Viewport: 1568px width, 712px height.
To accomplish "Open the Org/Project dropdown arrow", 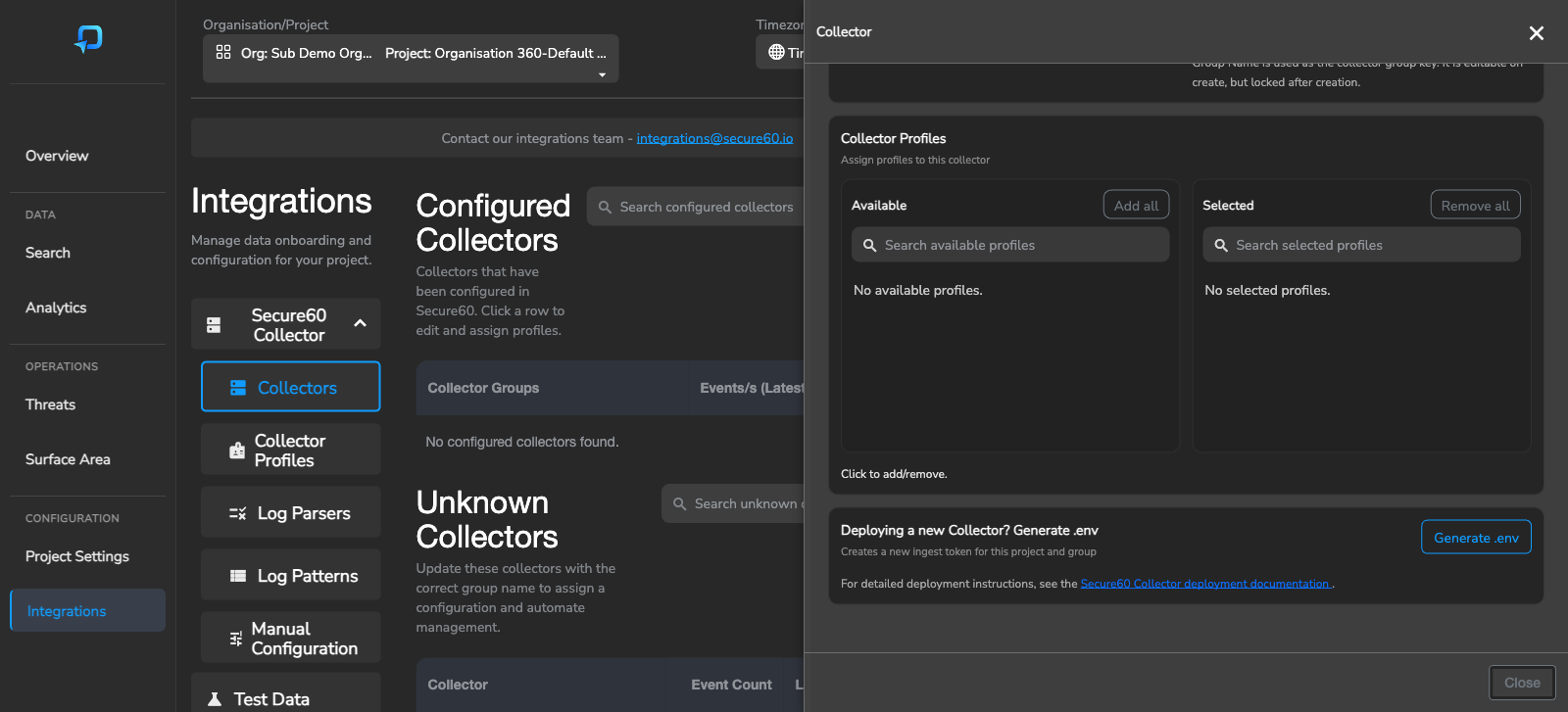I will click(602, 74).
